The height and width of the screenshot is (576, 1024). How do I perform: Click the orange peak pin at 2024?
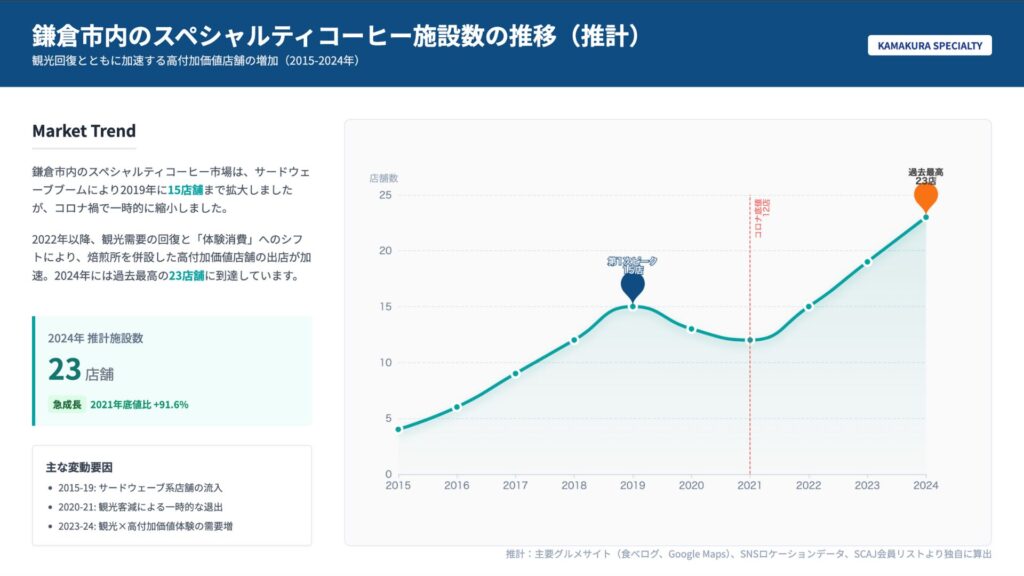(925, 196)
